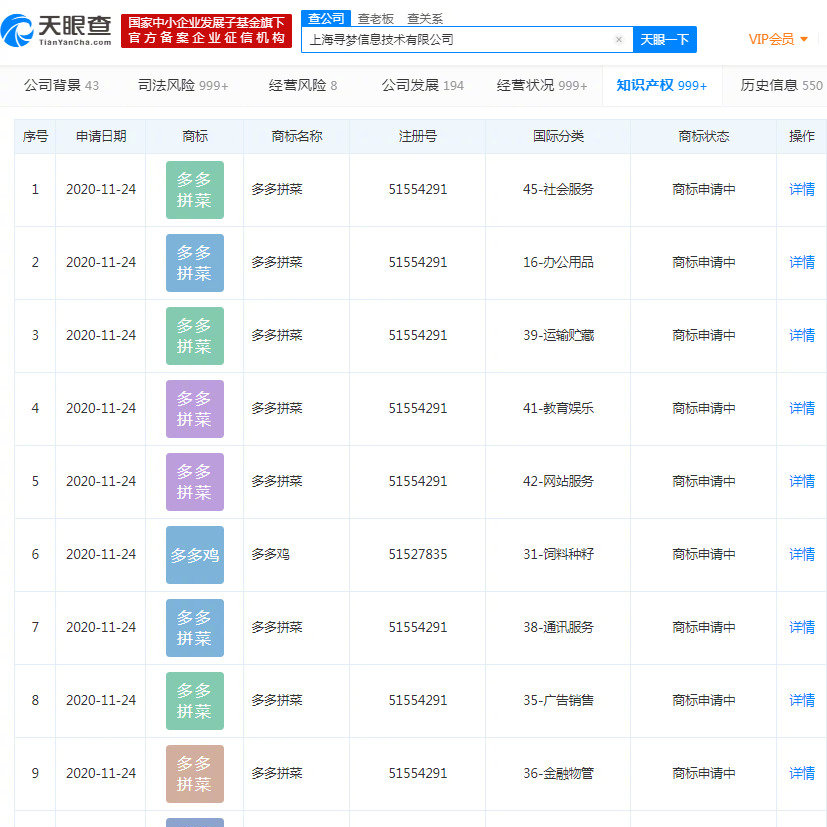This screenshot has width=827, height=827.
Task: Click the 商标状态 column header
Action: pyautogui.click(x=704, y=137)
